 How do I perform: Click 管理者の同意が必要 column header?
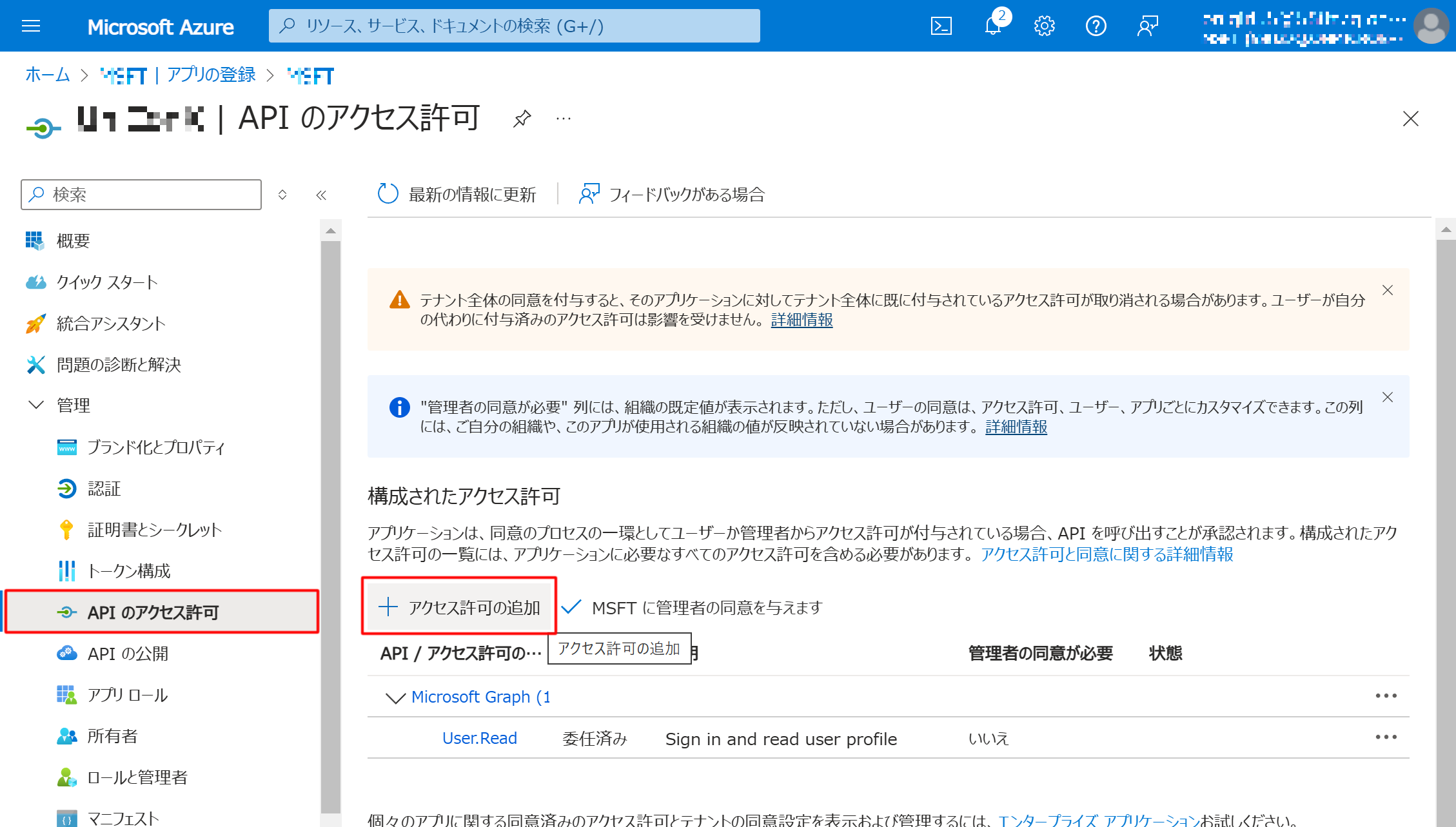coord(1041,653)
